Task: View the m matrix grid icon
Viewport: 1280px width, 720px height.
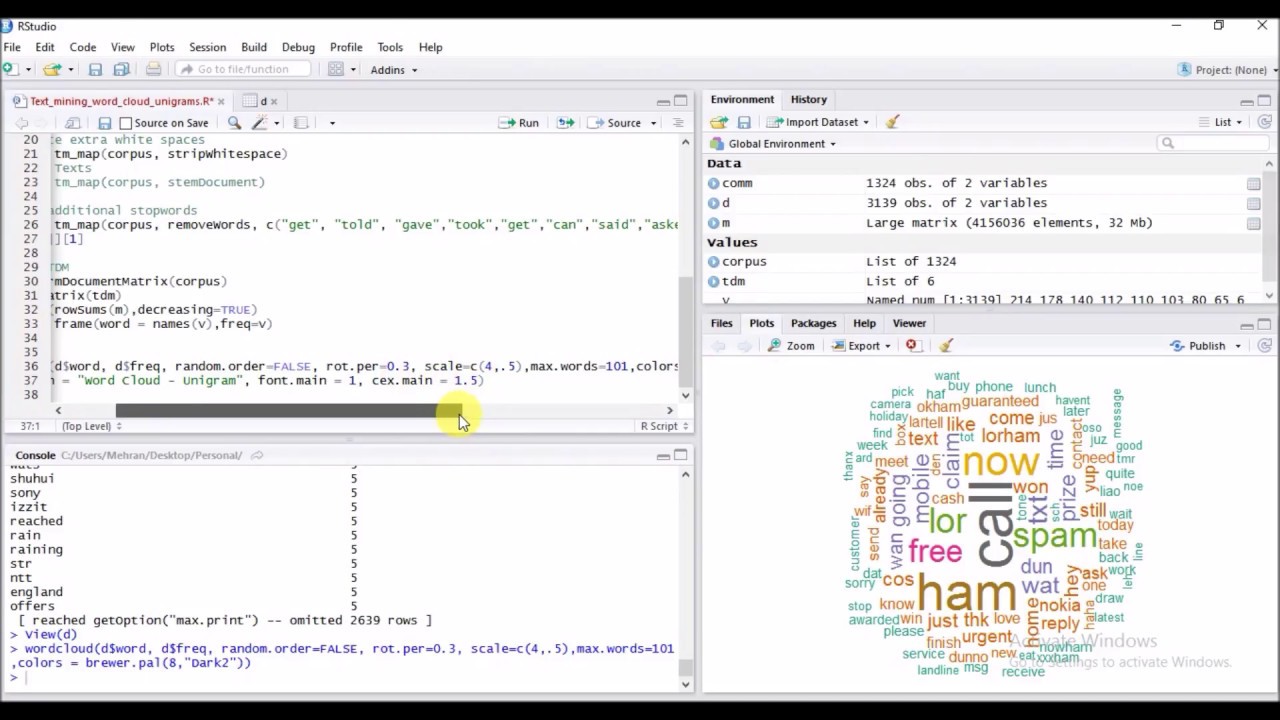Action: pyautogui.click(x=1253, y=223)
